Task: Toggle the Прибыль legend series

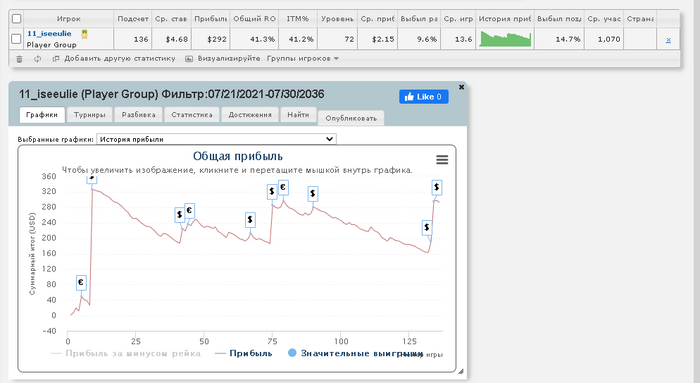Action: click(x=244, y=353)
